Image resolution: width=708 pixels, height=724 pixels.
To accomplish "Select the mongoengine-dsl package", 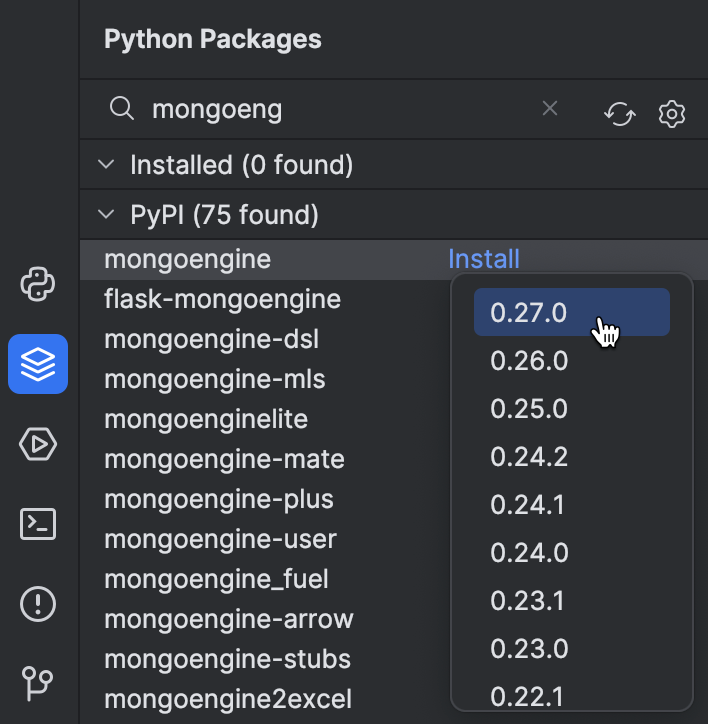I will 211,339.
